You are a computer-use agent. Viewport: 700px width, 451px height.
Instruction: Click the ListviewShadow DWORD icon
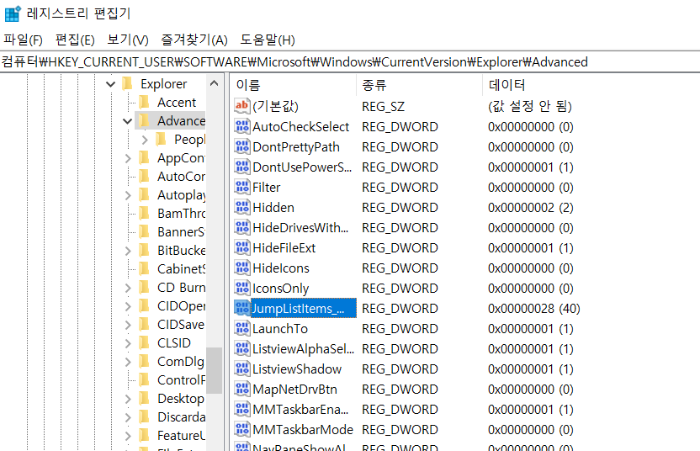click(x=242, y=369)
